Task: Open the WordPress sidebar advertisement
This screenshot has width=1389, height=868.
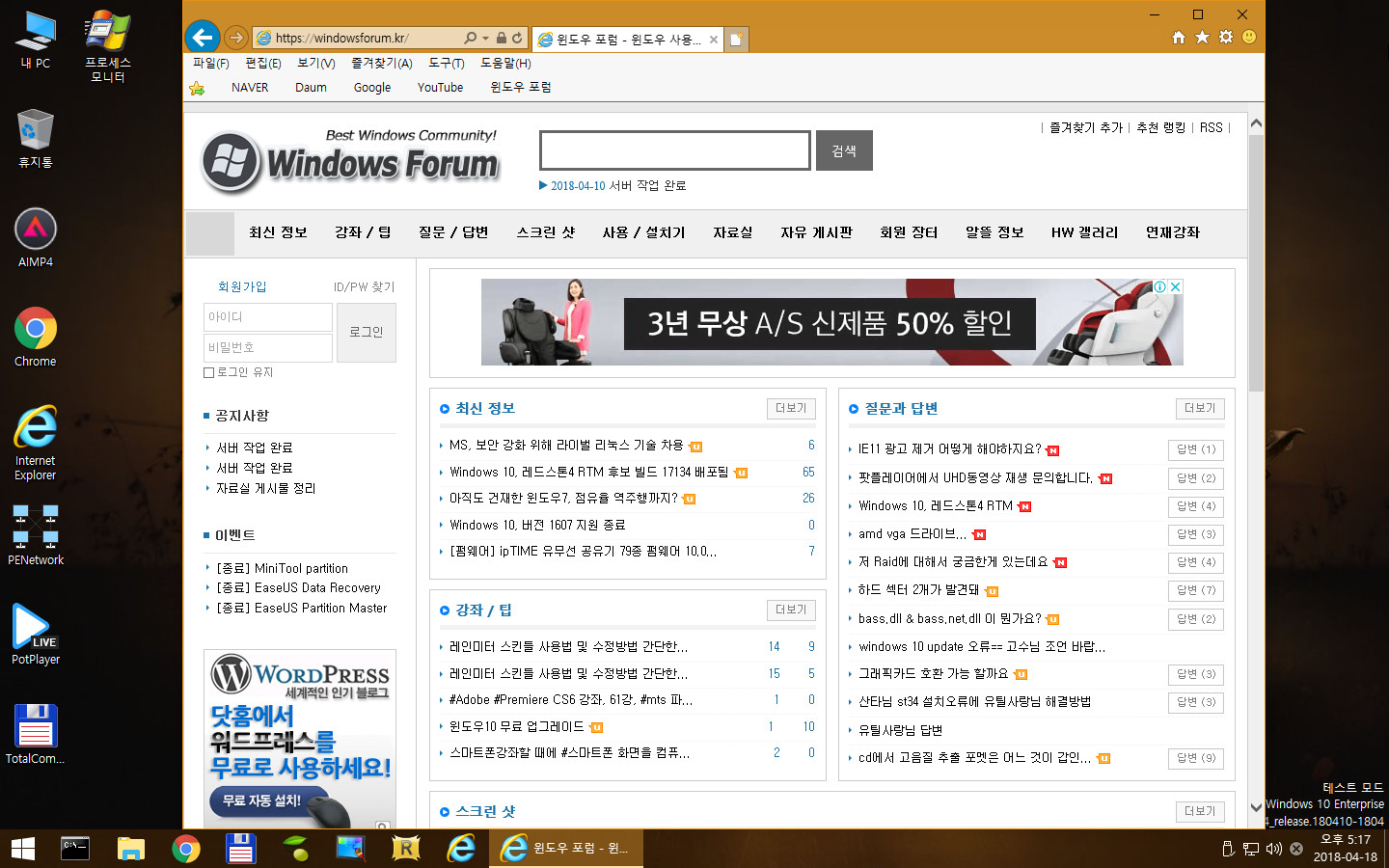Action: [300, 739]
